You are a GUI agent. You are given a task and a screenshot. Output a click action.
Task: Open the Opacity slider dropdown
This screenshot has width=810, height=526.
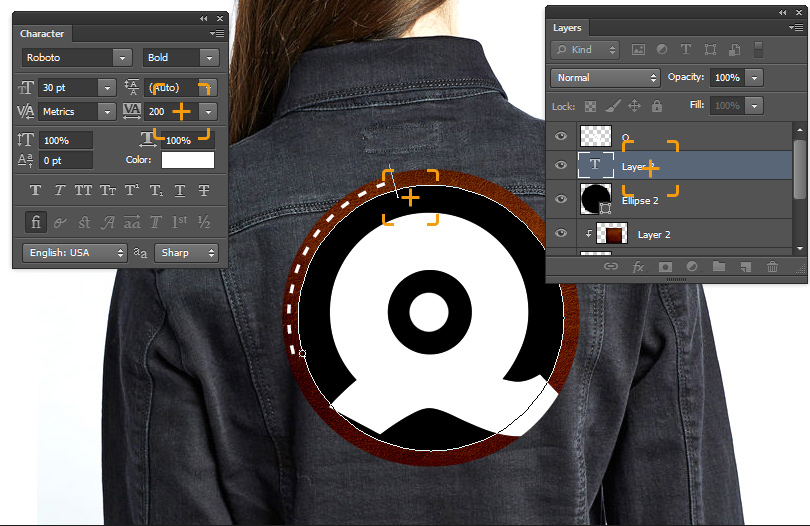click(x=754, y=78)
